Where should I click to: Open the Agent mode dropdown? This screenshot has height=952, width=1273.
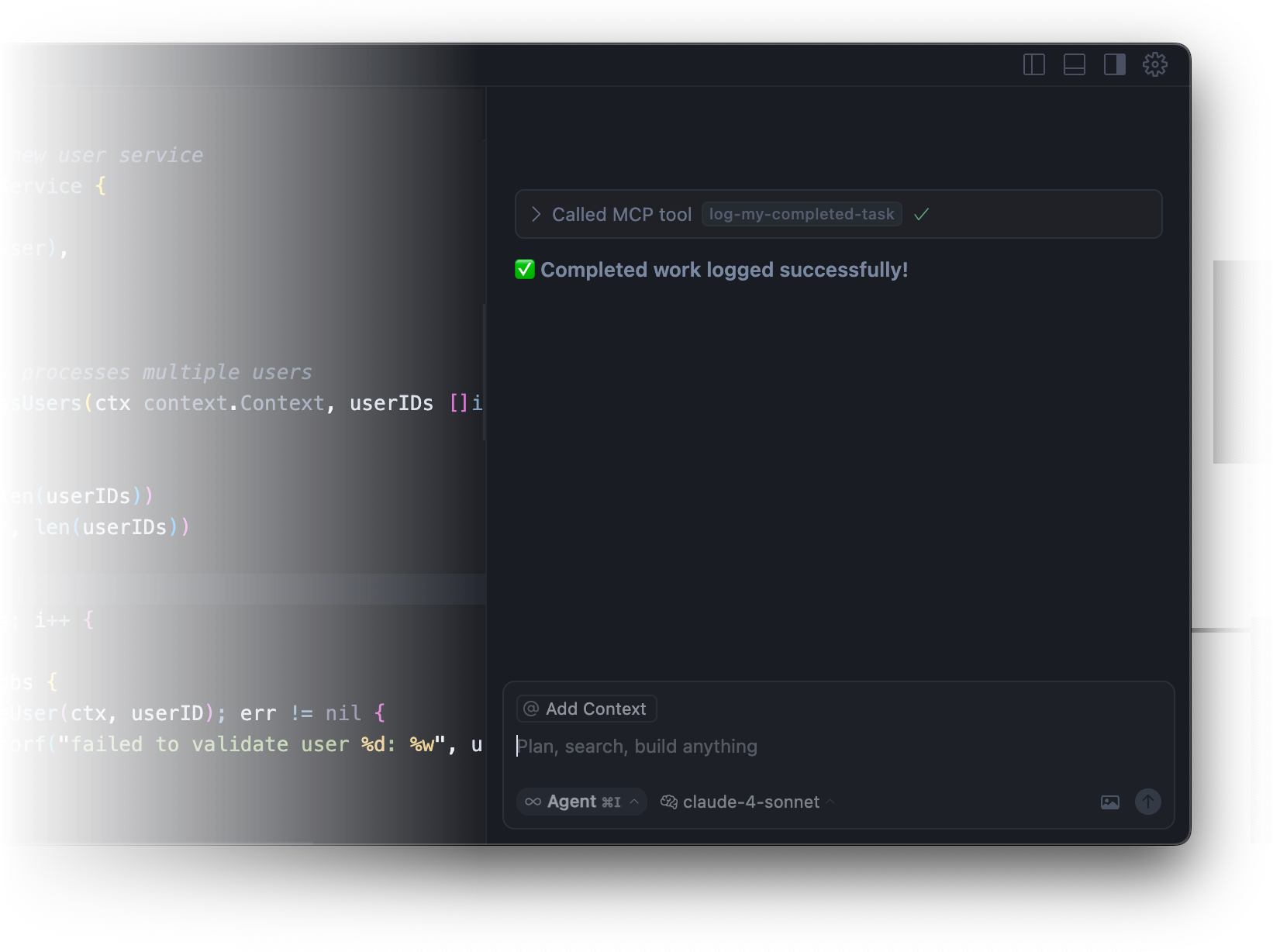tap(581, 802)
